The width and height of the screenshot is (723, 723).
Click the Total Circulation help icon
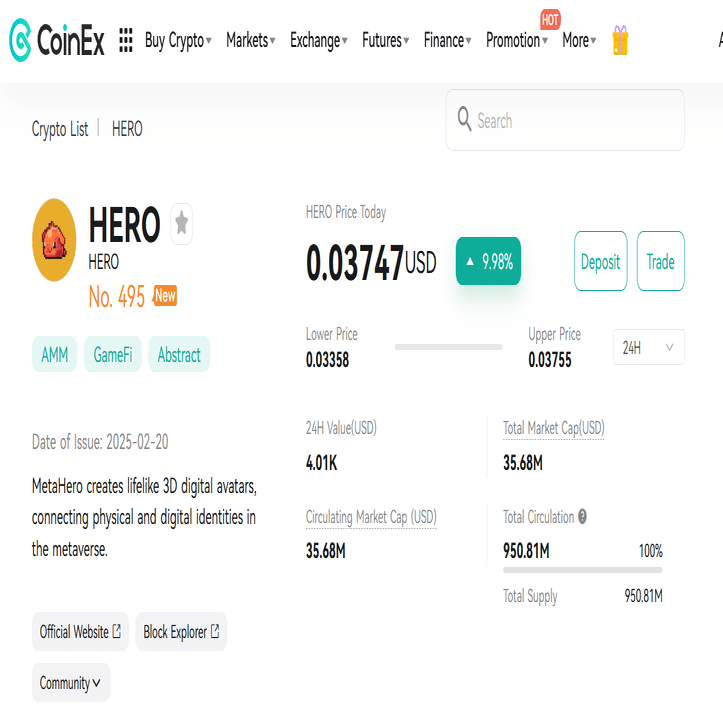point(582,516)
